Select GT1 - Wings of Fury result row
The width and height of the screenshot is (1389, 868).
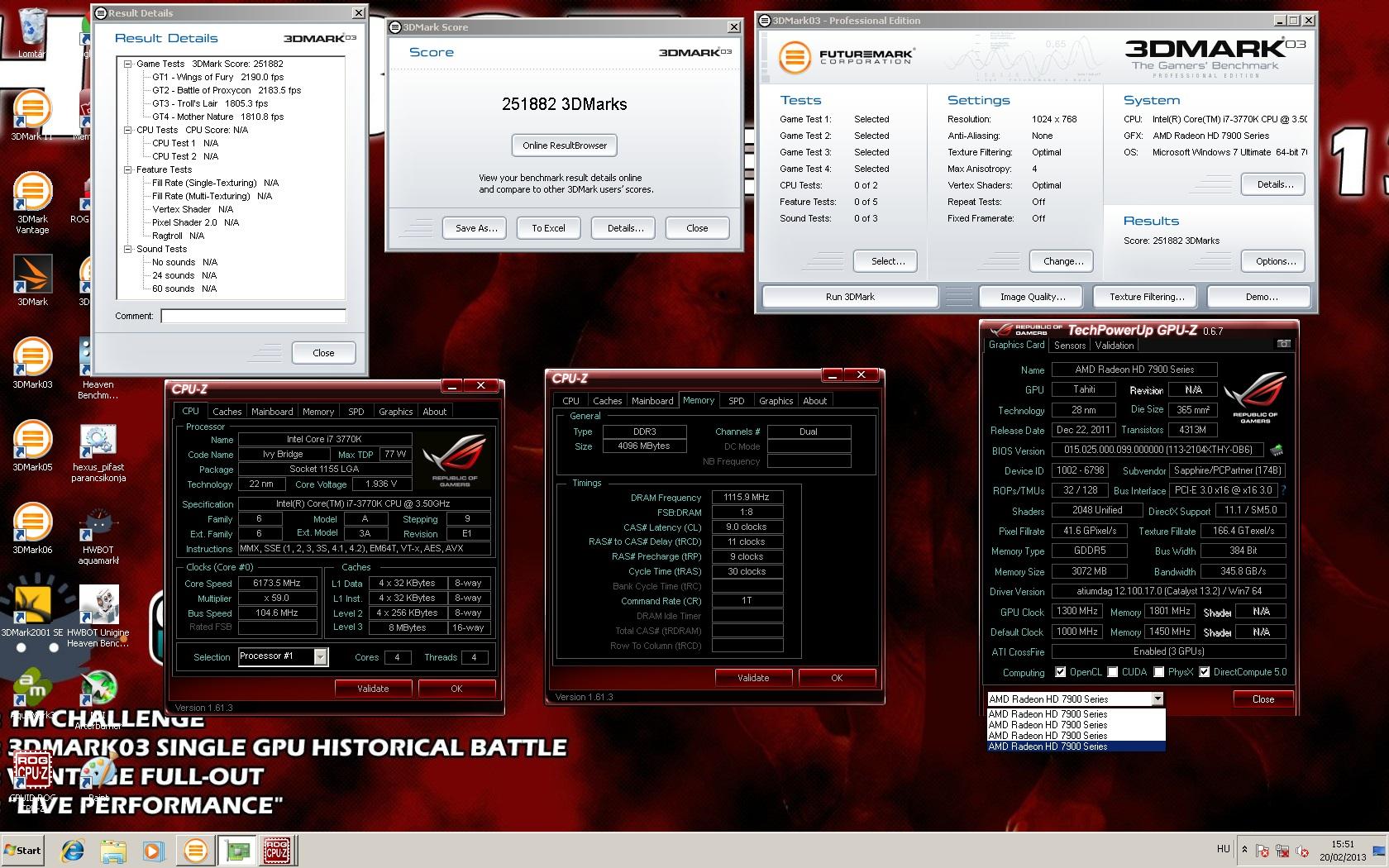click(217, 77)
